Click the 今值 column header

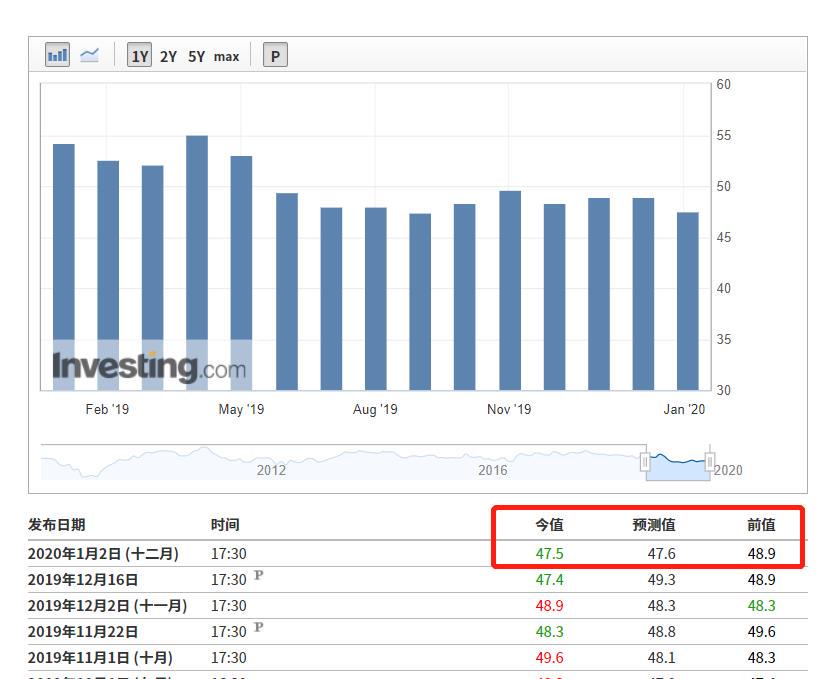click(x=549, y=525)
